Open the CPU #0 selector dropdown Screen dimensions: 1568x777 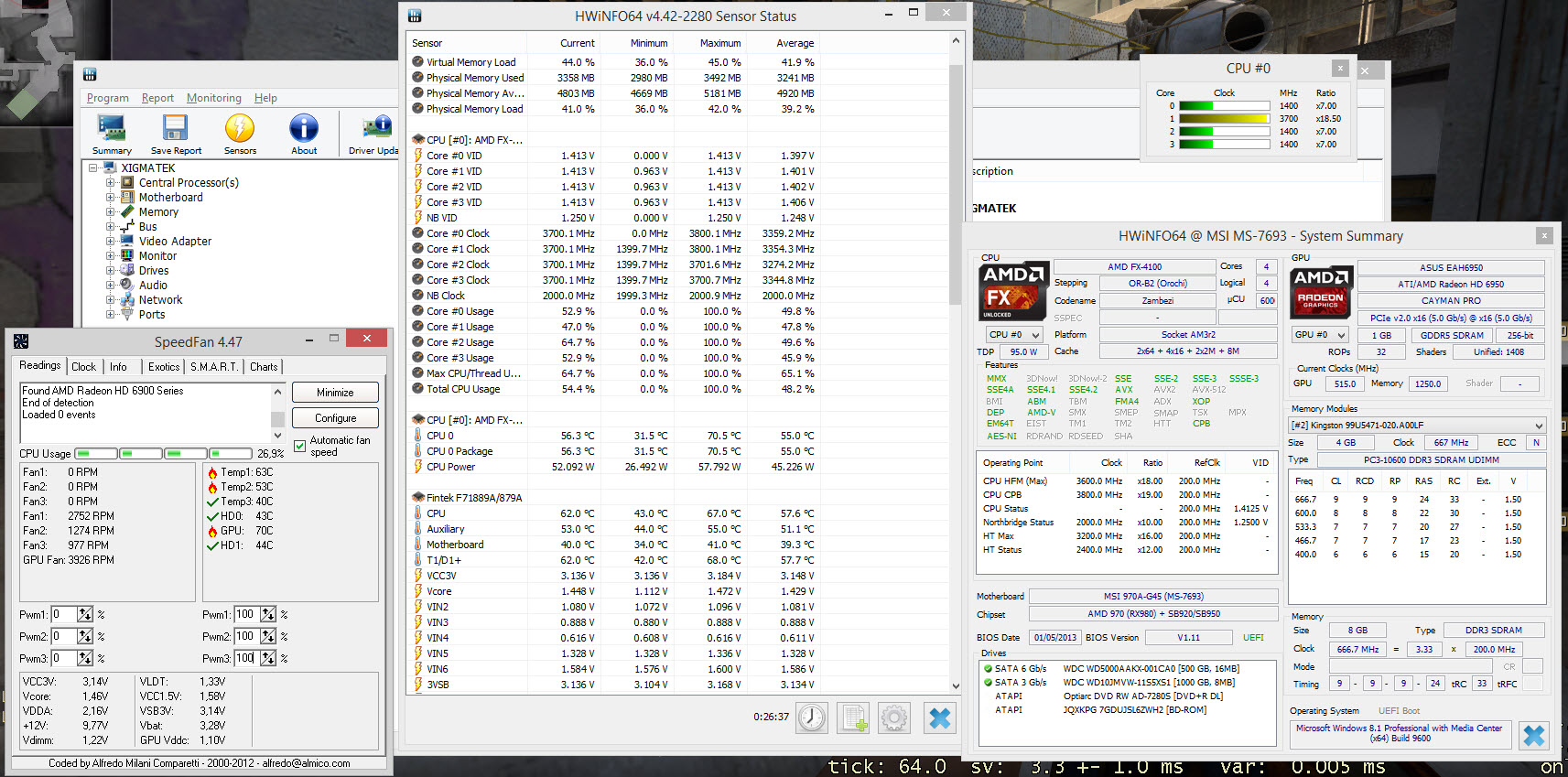[1014, 335]
